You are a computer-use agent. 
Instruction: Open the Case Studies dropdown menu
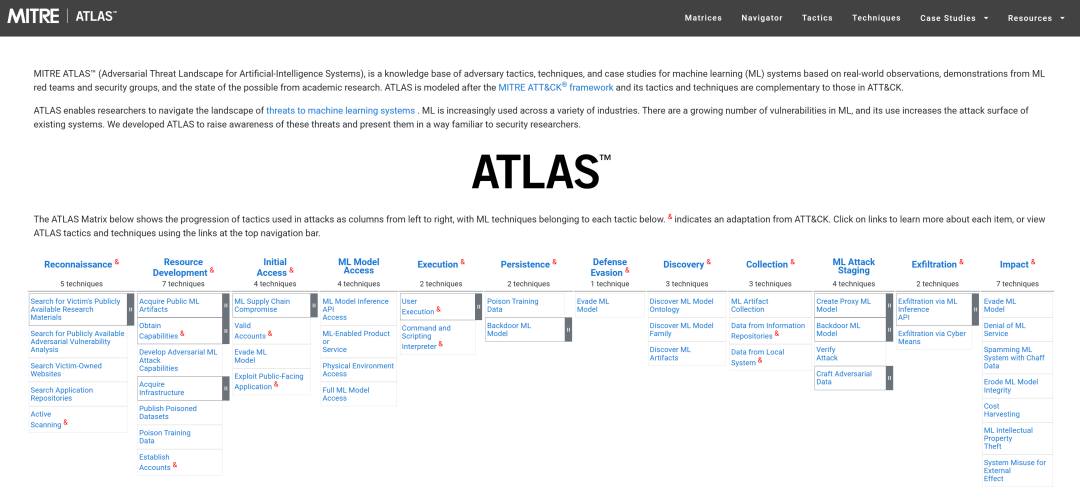pos(954,18)
